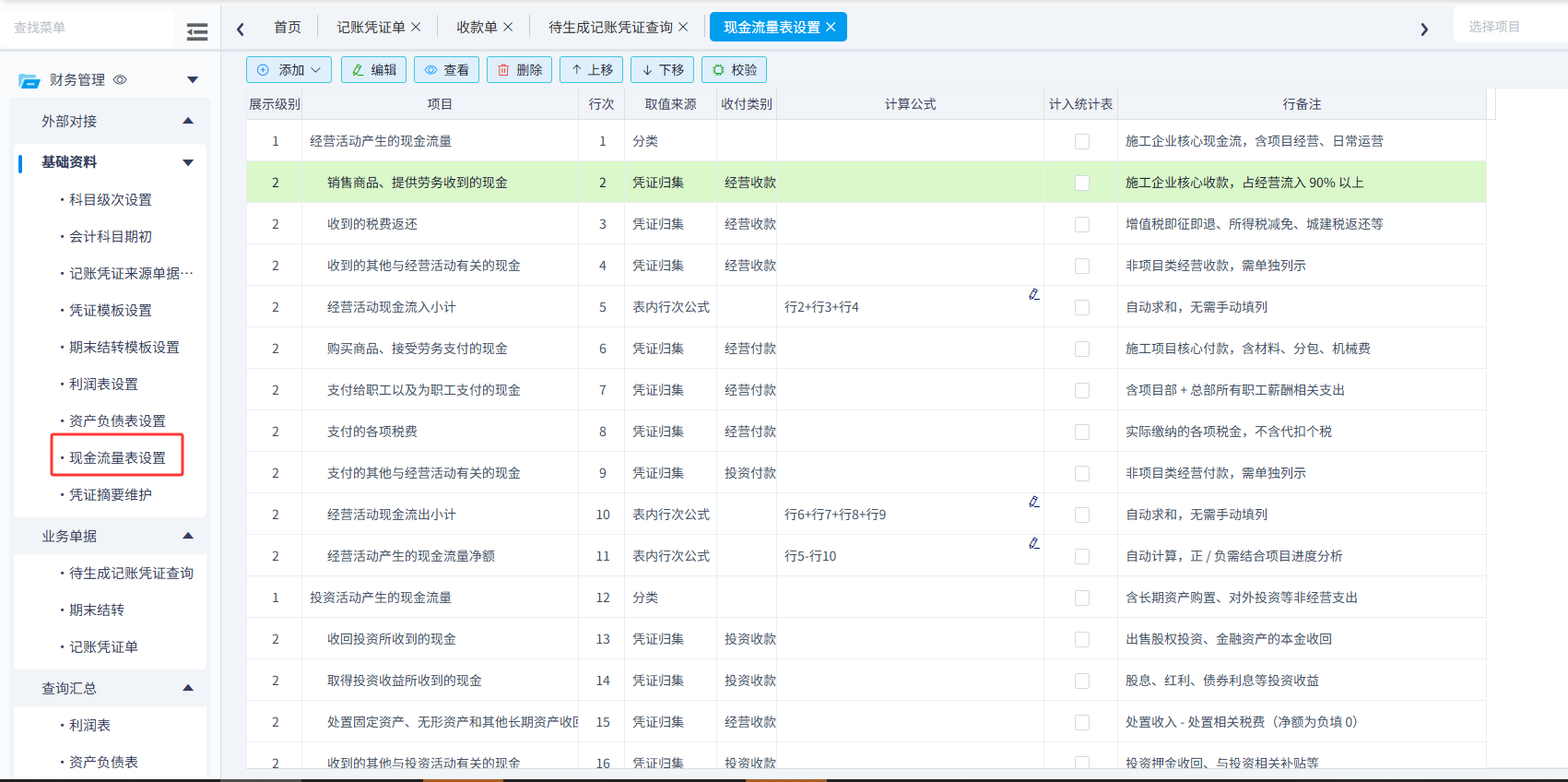This screenshot has width=1568, height=782.
Task: Close the 待生成记账凭证查询 tab
Action: (x=683, y=27)
